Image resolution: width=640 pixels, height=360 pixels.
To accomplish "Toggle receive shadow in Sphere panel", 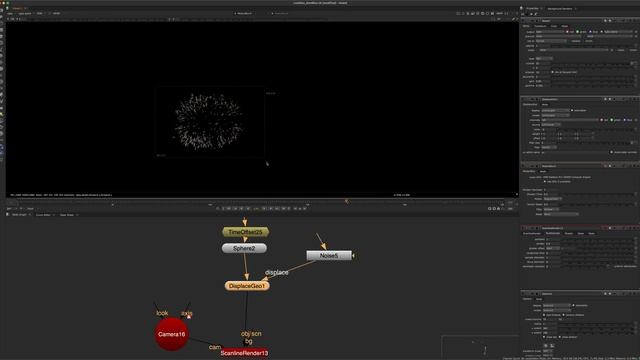I will click(563, 315).
